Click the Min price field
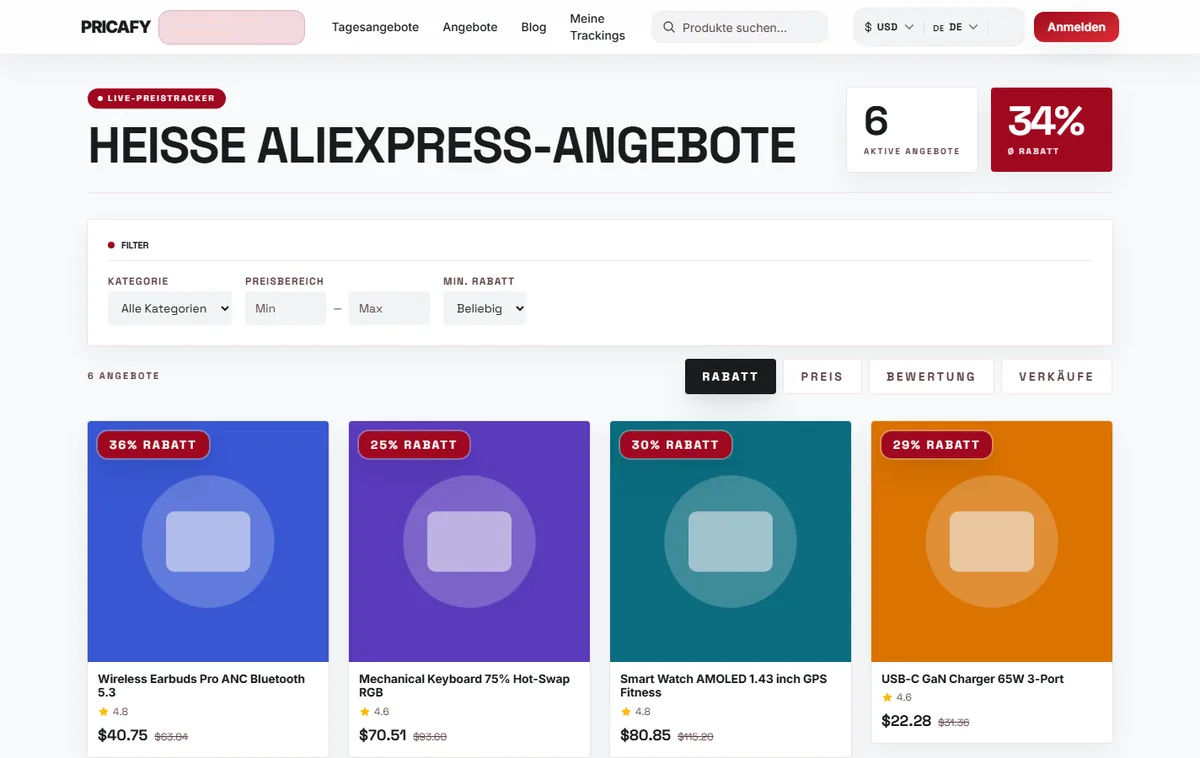Image resolution: width=1200 pixels, height=758 pixels. tap(285, 309)
